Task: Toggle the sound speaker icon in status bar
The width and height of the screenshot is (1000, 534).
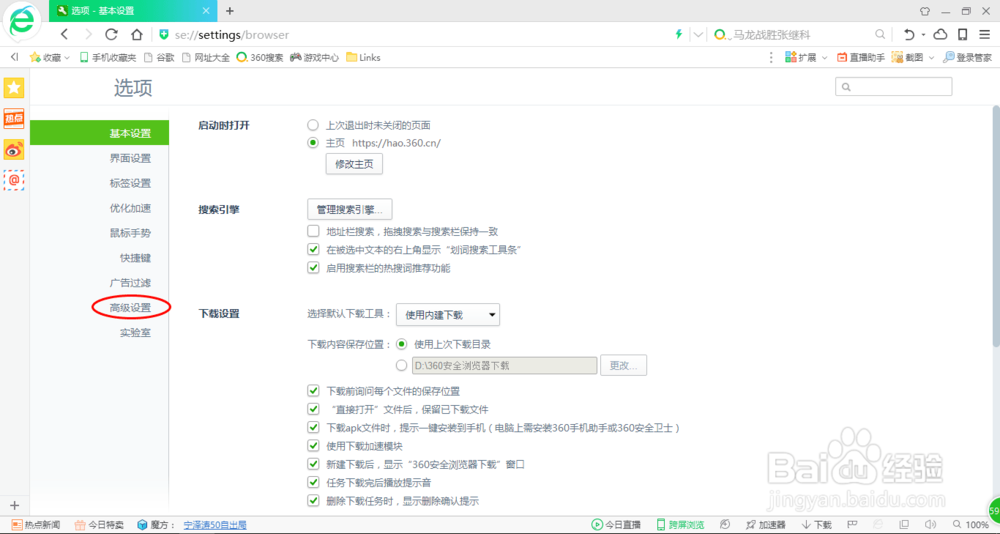Action: [931, 524]
